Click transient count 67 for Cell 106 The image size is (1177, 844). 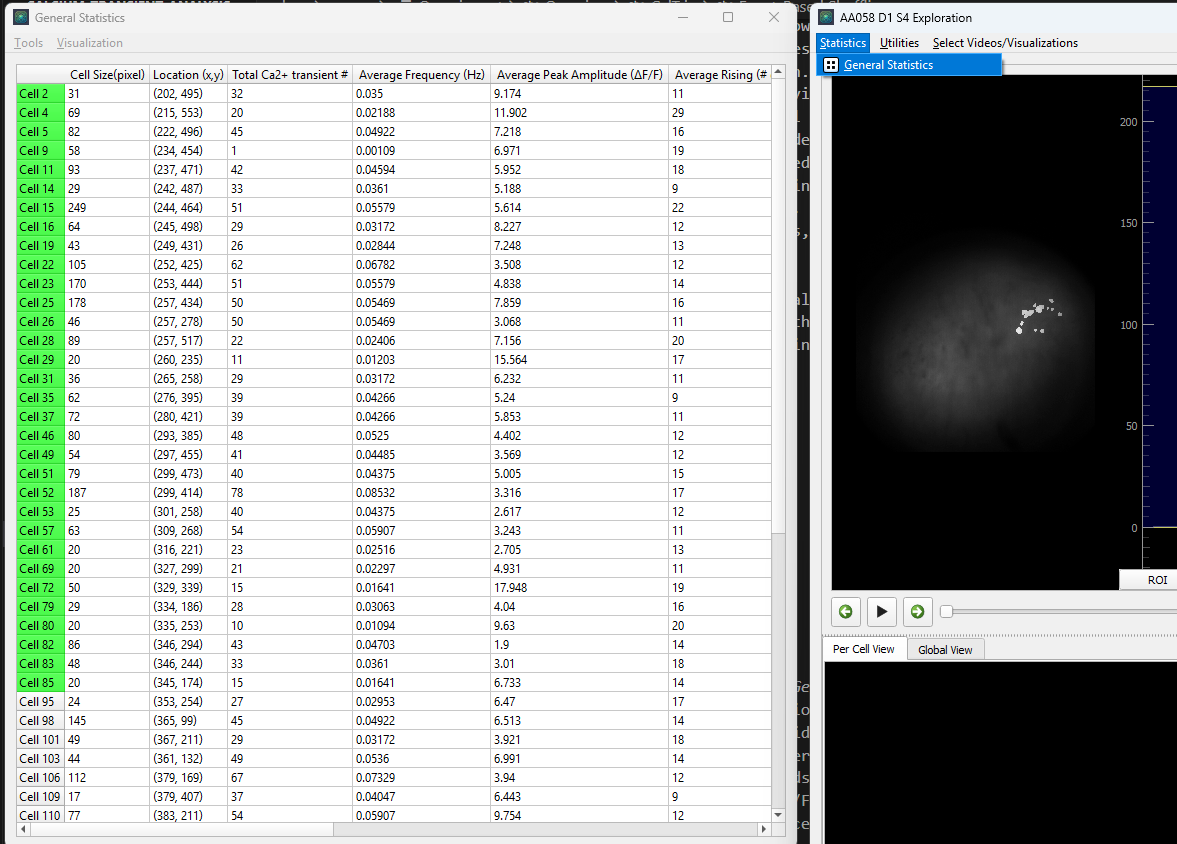pyautogui.click(x=290, y=778)
